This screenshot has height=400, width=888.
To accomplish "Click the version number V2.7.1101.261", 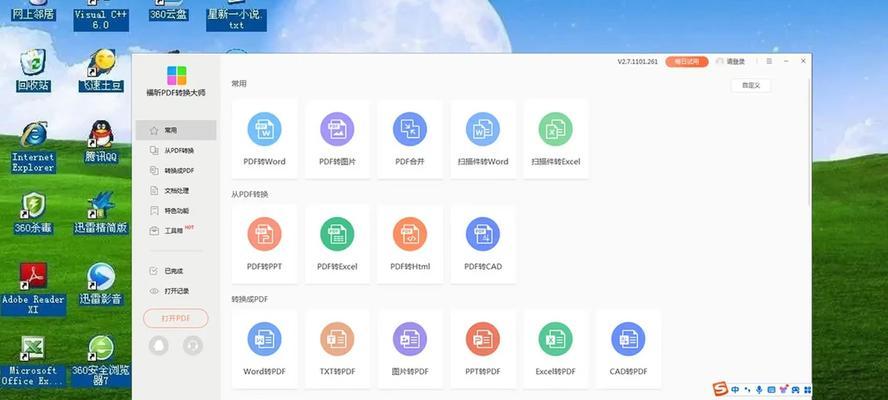I will [x=637, y=62].
